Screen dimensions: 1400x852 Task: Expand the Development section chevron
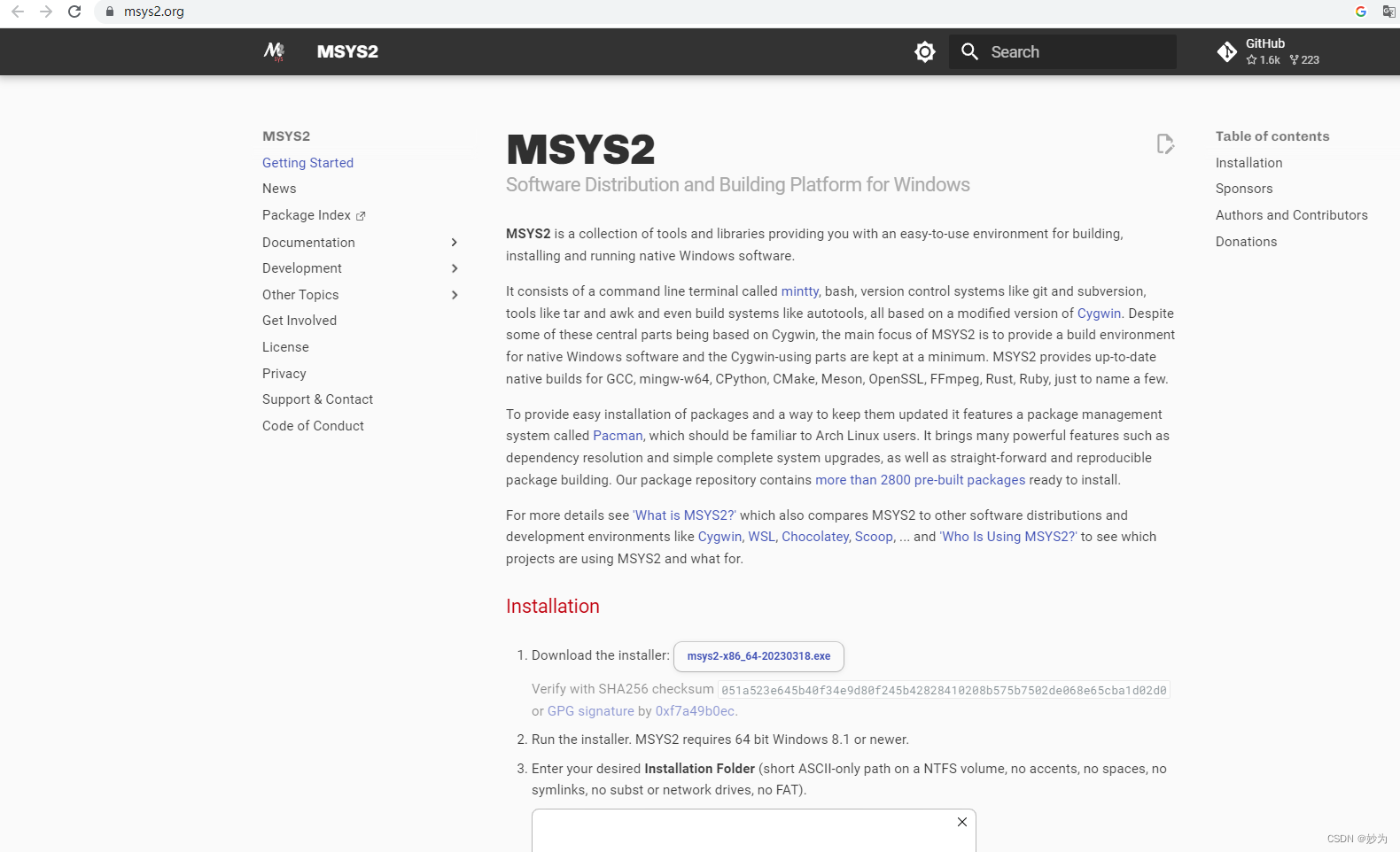click(x=455, y=268)
